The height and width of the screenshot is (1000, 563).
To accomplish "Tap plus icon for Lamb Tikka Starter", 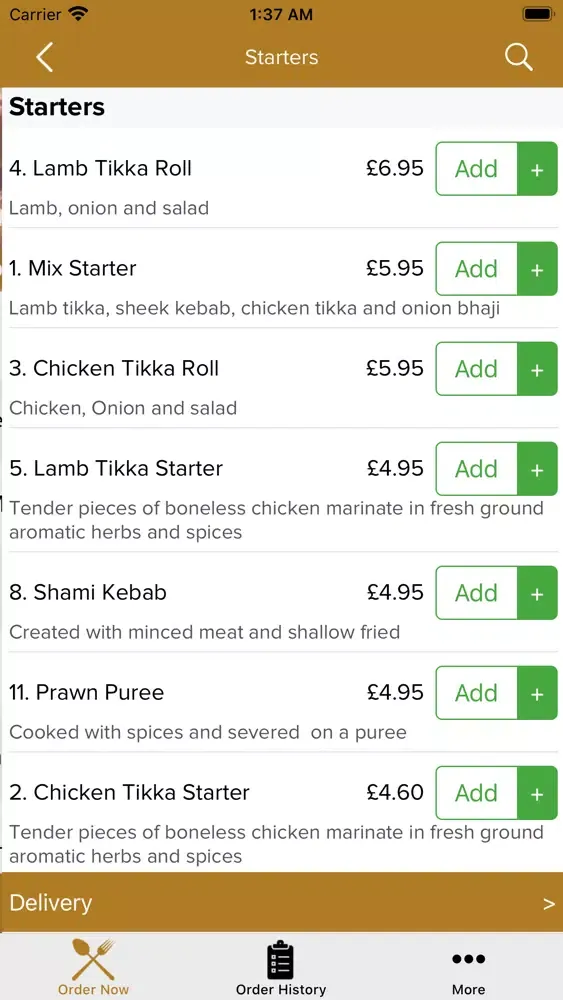I will pos(537,469).
